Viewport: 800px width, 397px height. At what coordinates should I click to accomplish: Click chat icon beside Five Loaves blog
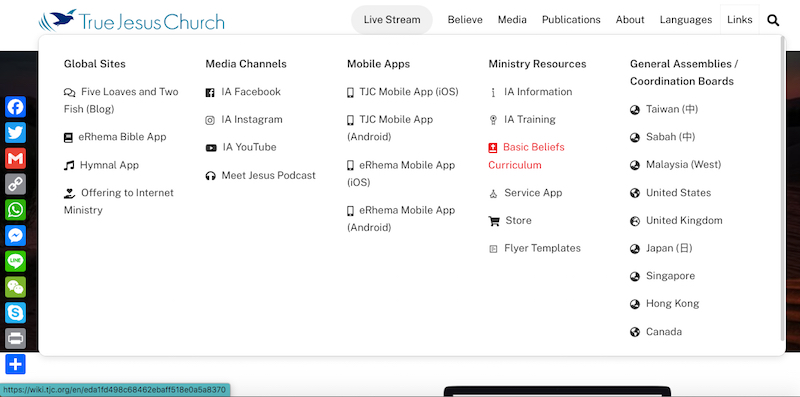(x=69, y=92)
